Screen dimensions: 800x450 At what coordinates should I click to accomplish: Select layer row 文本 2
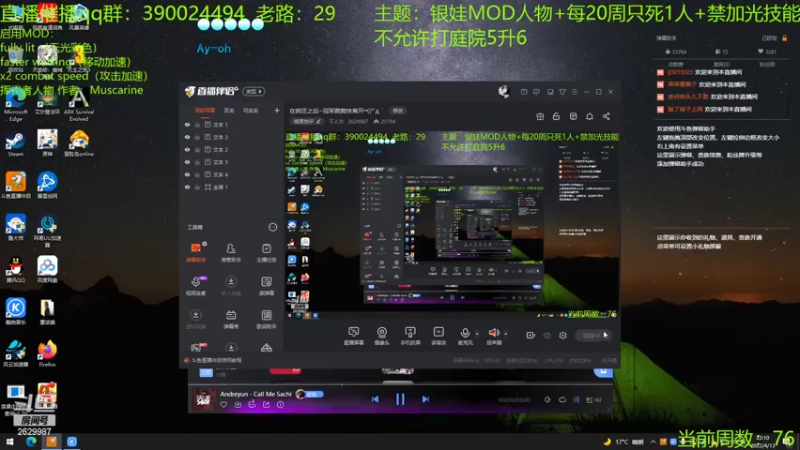point(231,149)
